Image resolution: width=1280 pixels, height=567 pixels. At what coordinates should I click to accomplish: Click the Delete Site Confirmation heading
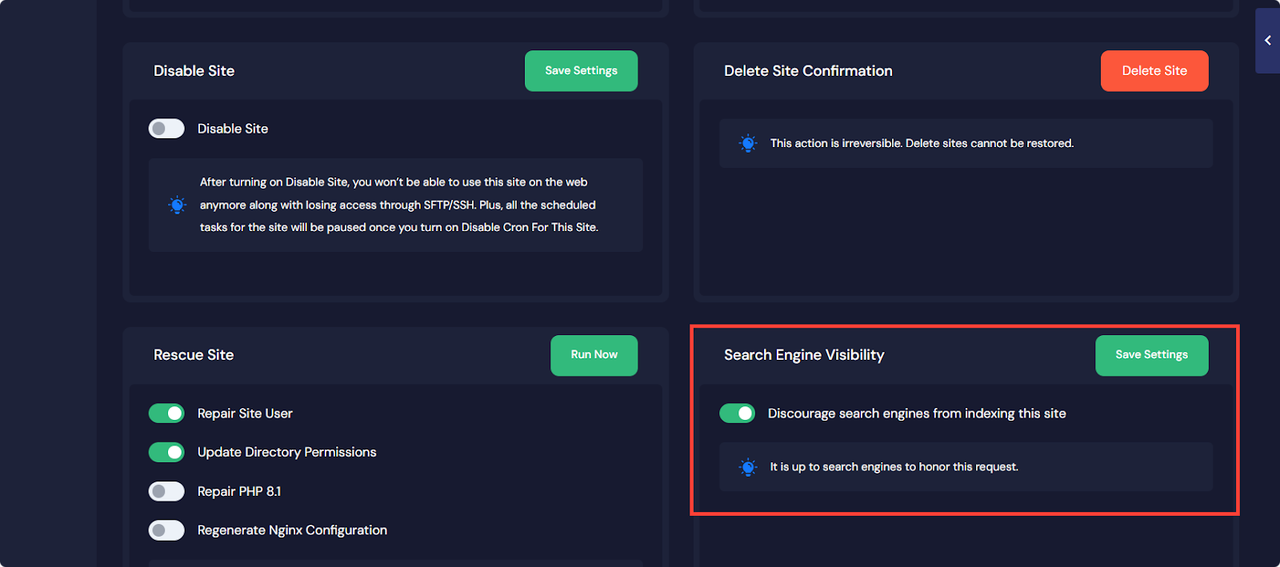(808, 71)
